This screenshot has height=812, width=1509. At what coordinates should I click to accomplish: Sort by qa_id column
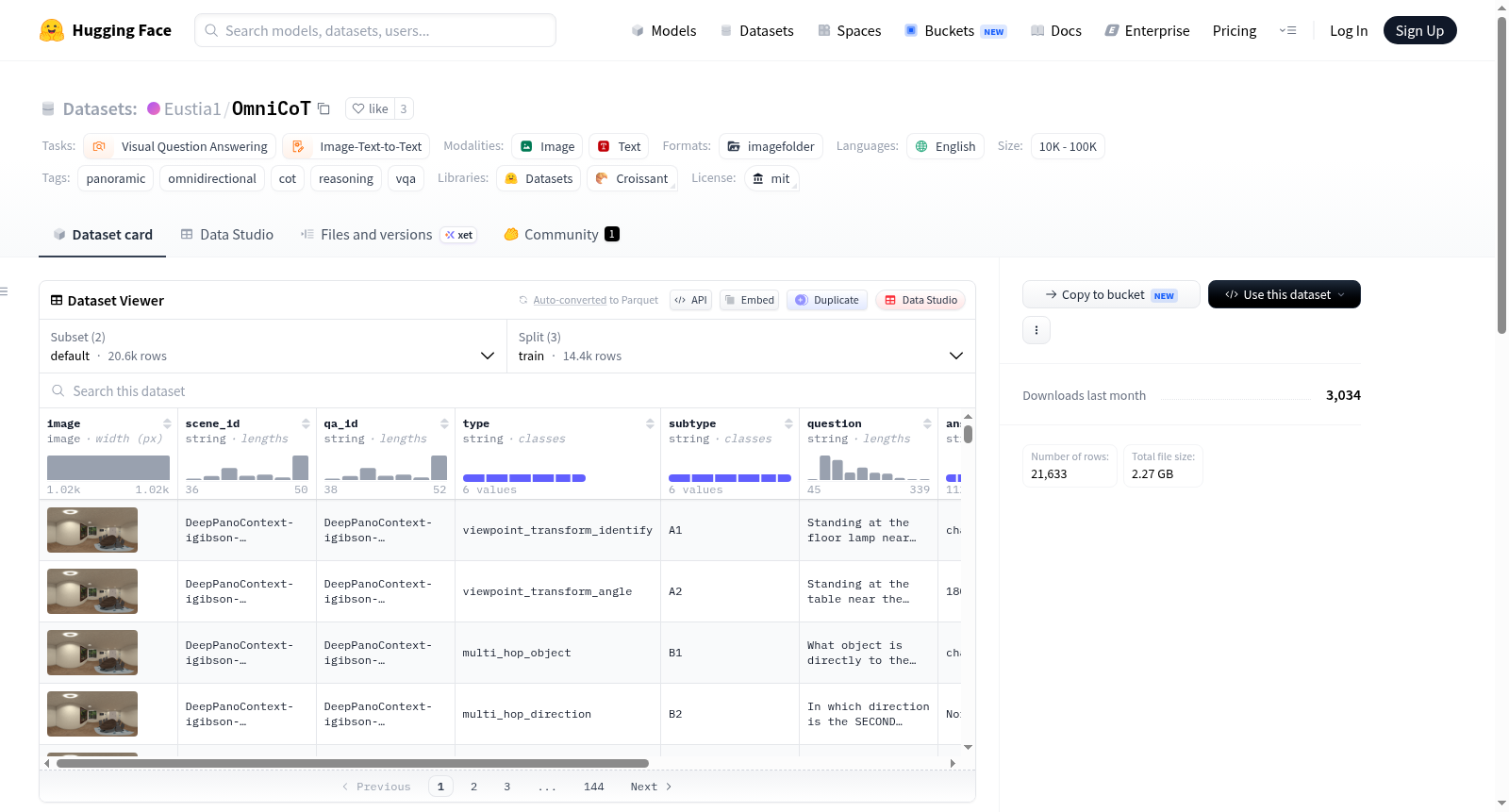444,423
